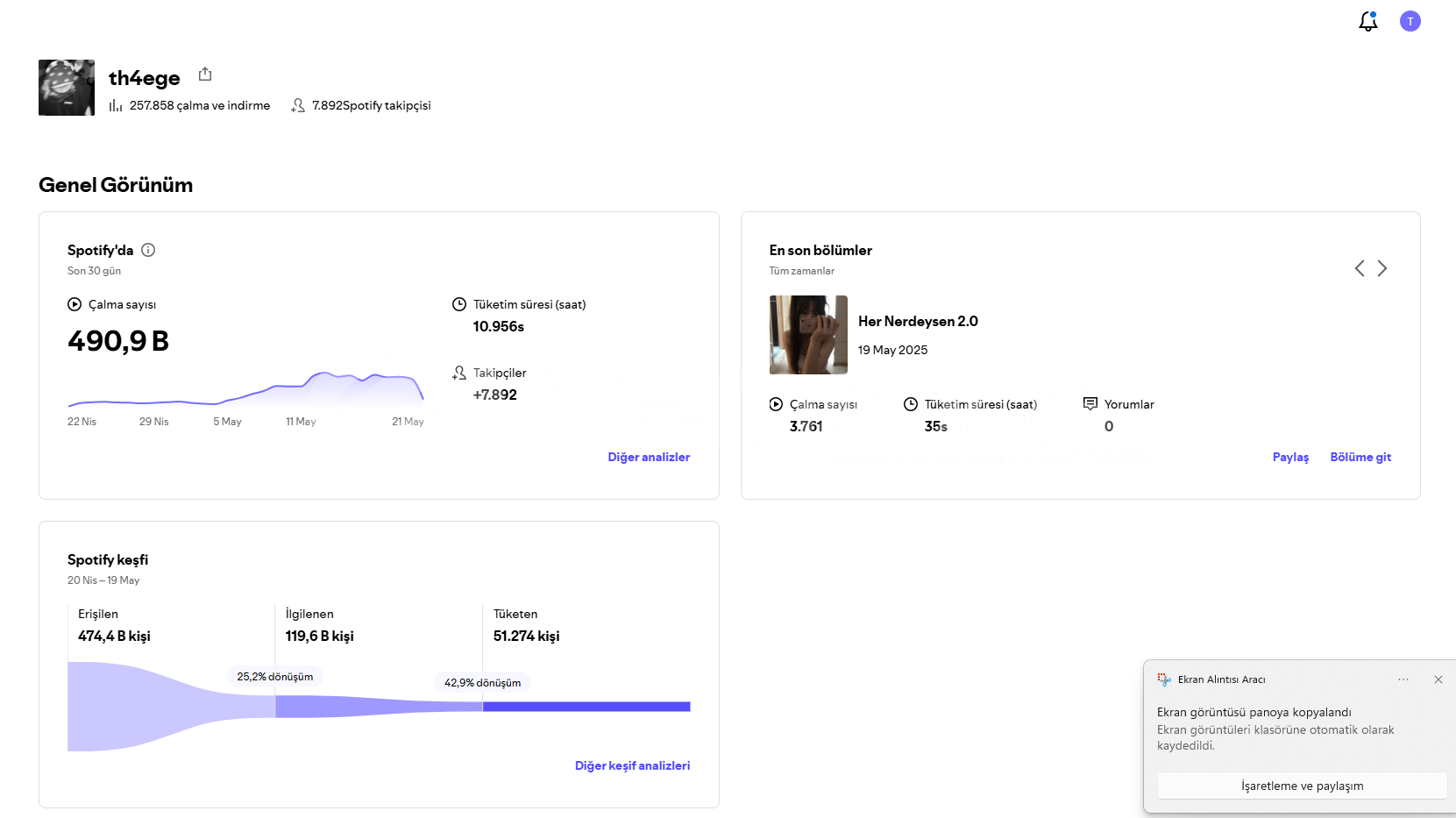Click İşaretleme ve paylaşım button
The width and height of the screenshot is (1456, 818).
pos(1302,786)
